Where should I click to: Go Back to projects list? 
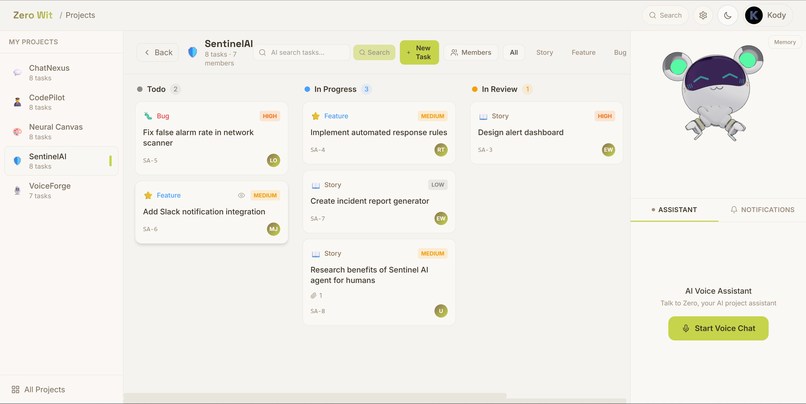158,52
